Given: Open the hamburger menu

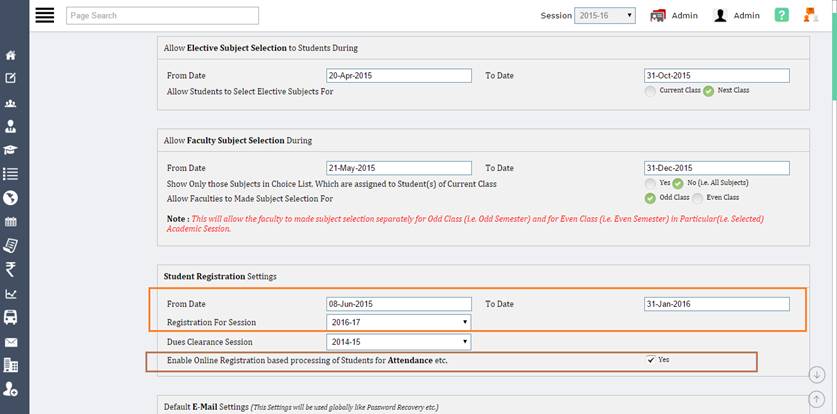Looking at the screenshot, I should pyautogui.click(x=44, y=15).
